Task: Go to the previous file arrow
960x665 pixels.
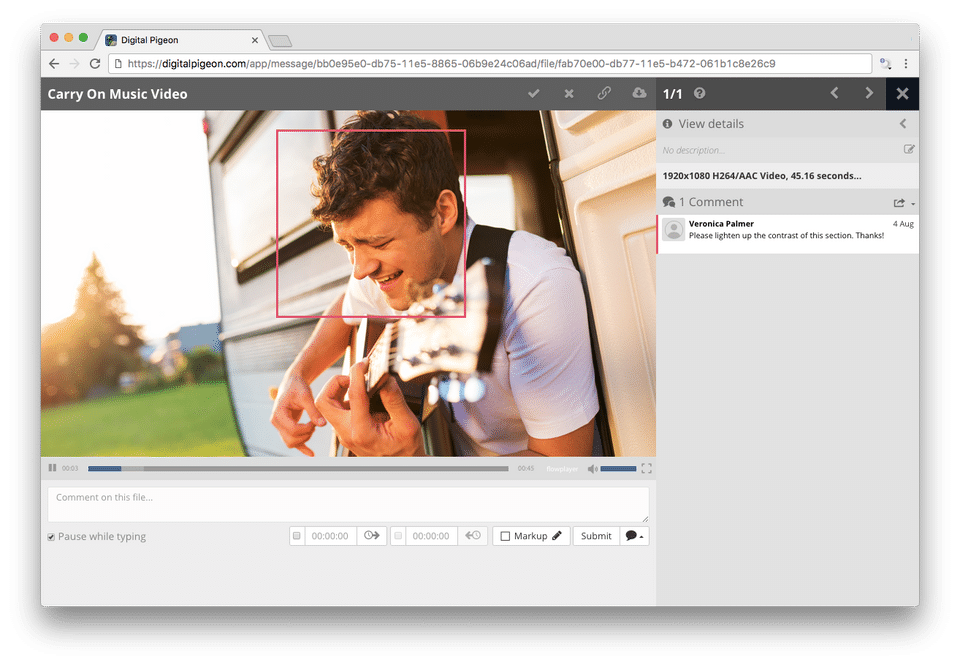Action: tap(834, 93)
